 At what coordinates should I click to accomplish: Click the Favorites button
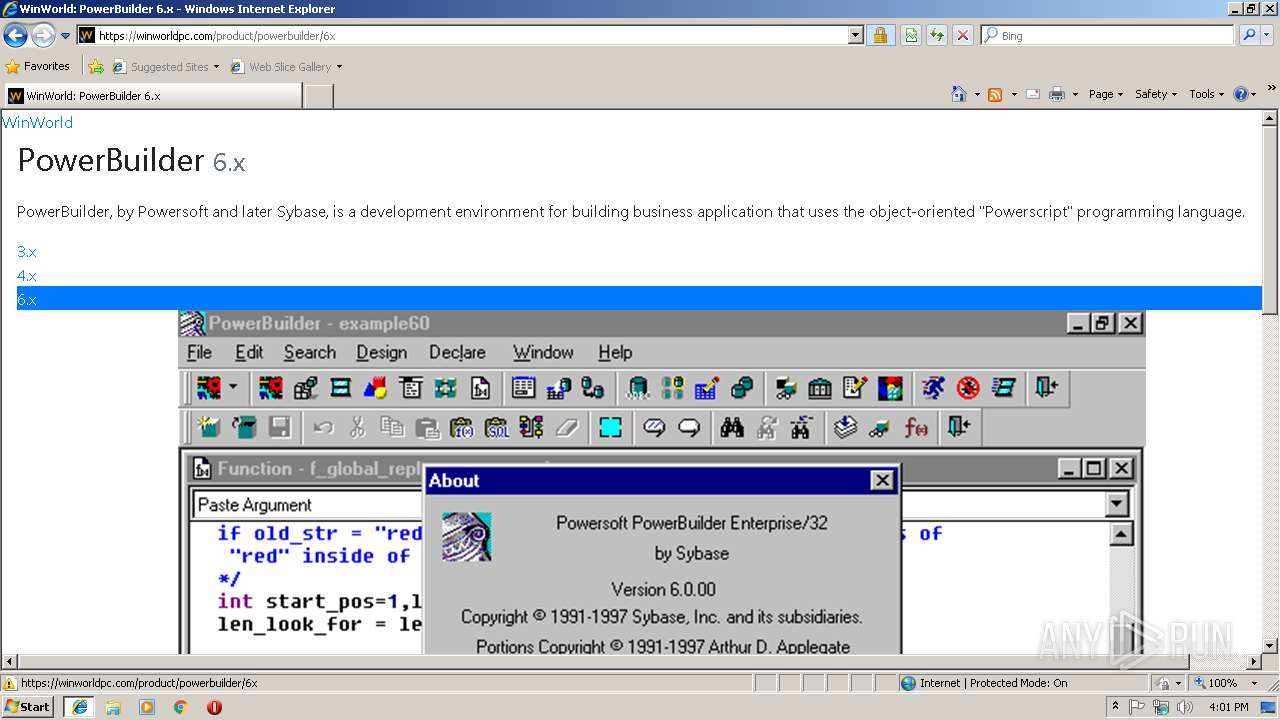[x=38, y=67]
